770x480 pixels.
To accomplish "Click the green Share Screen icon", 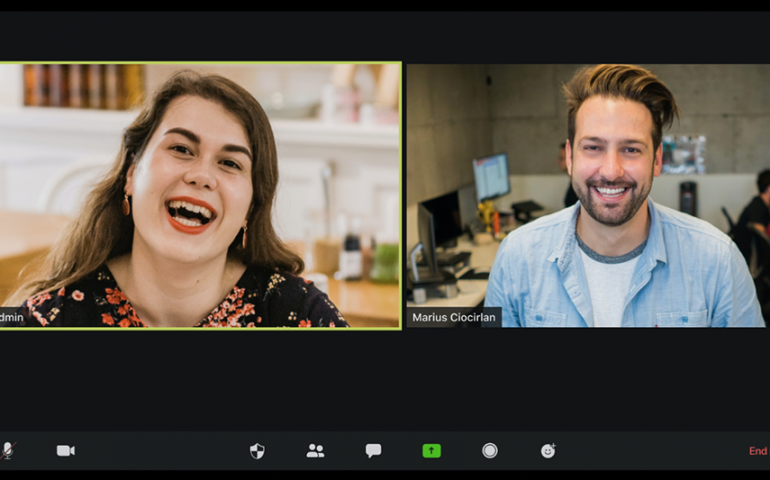I will tap(431, 451).
